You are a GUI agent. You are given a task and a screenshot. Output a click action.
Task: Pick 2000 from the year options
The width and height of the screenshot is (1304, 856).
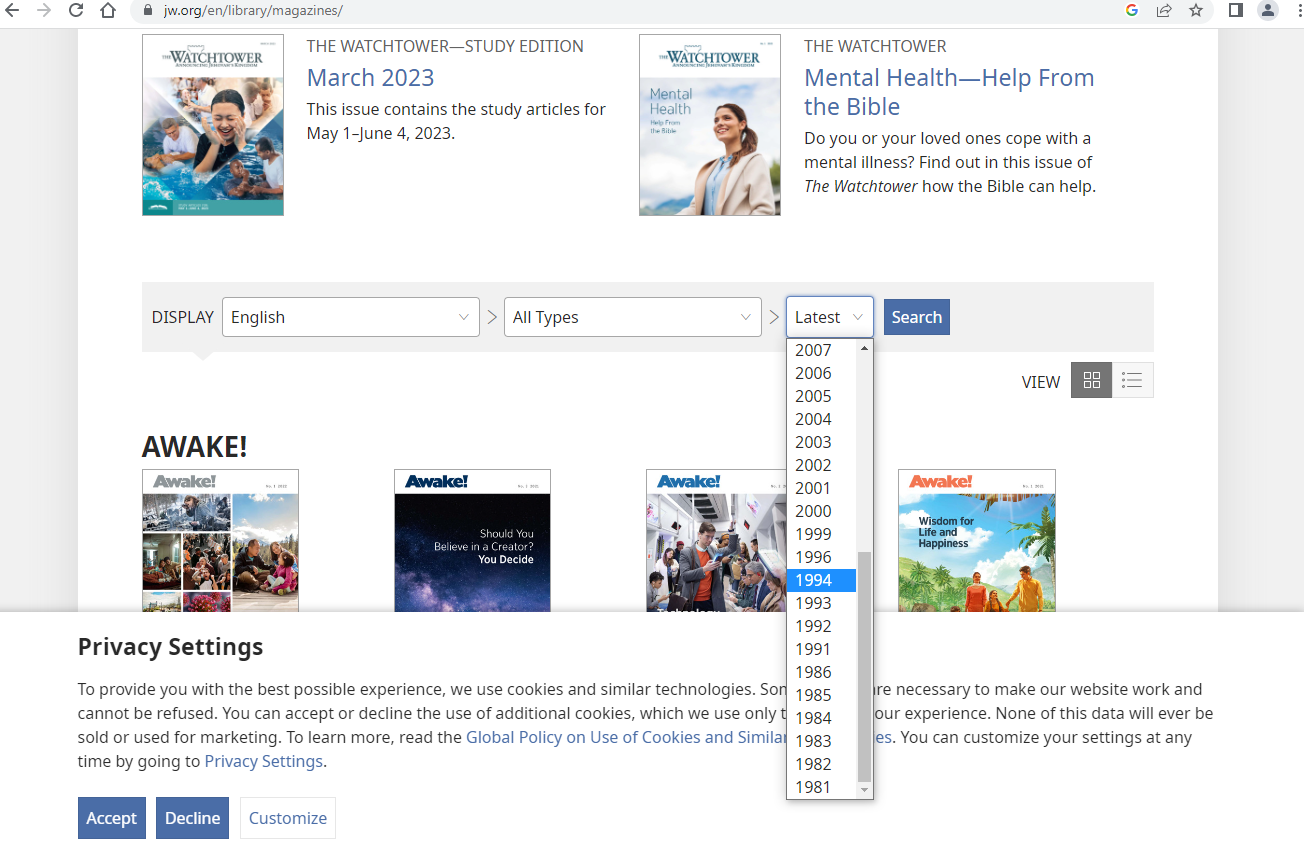[821, 511]
